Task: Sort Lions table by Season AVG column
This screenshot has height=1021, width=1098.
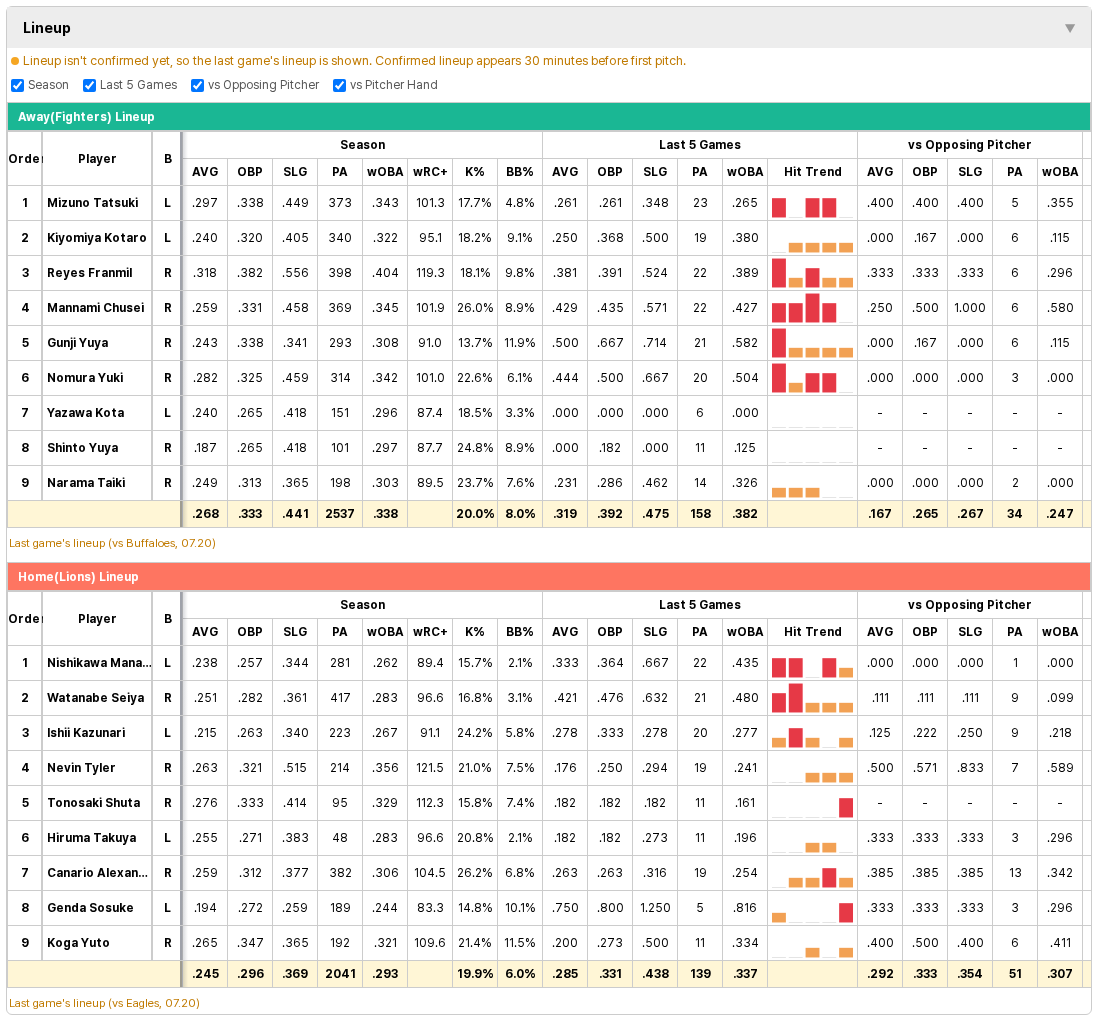Action: pos(205,632)
